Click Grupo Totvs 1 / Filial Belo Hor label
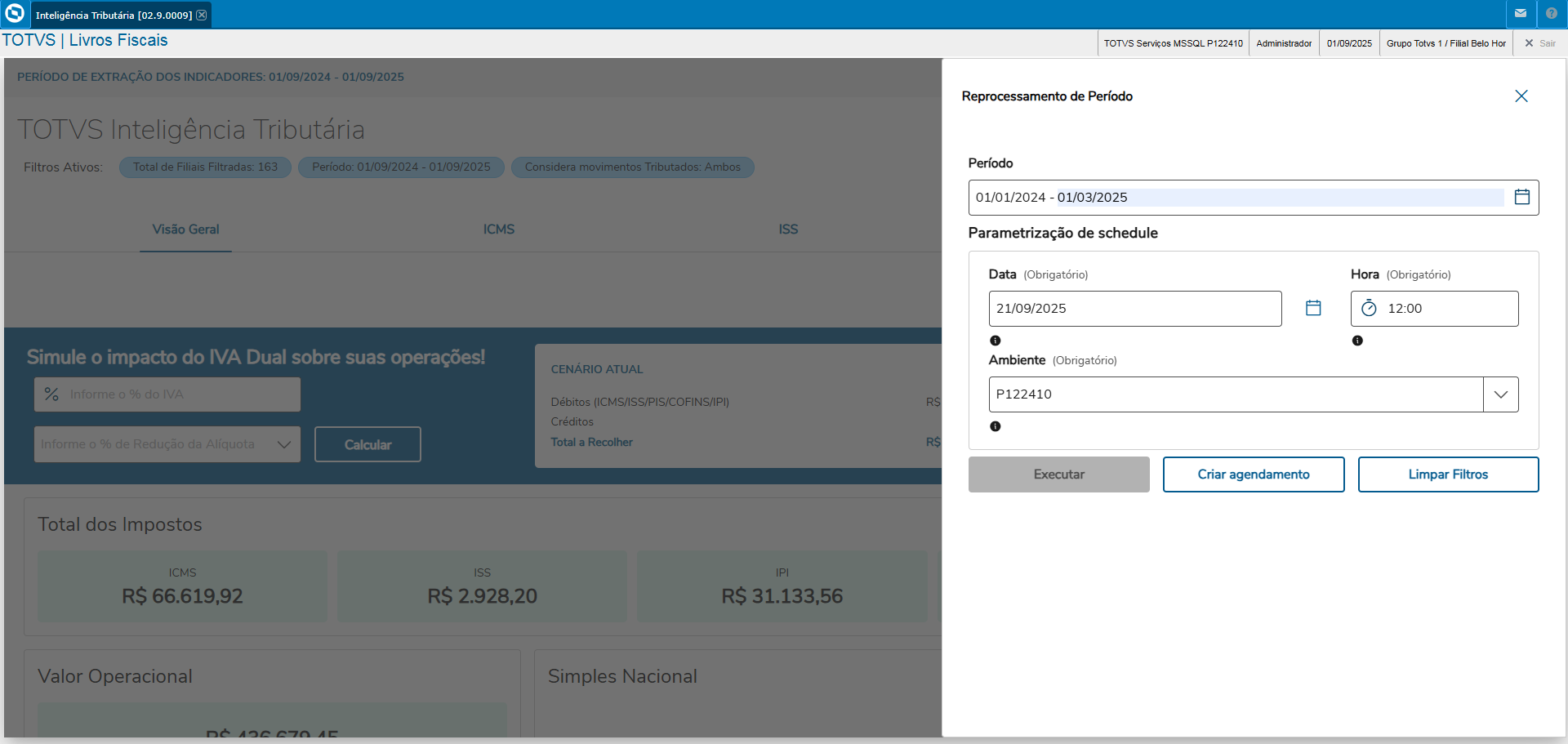 [x=1446, y=43]
